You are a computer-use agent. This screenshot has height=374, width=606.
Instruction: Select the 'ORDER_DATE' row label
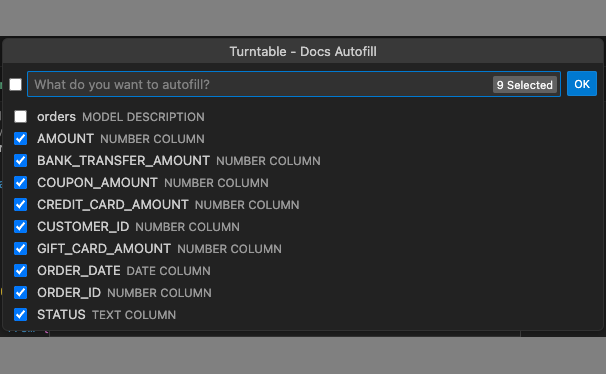click(78, 271)
